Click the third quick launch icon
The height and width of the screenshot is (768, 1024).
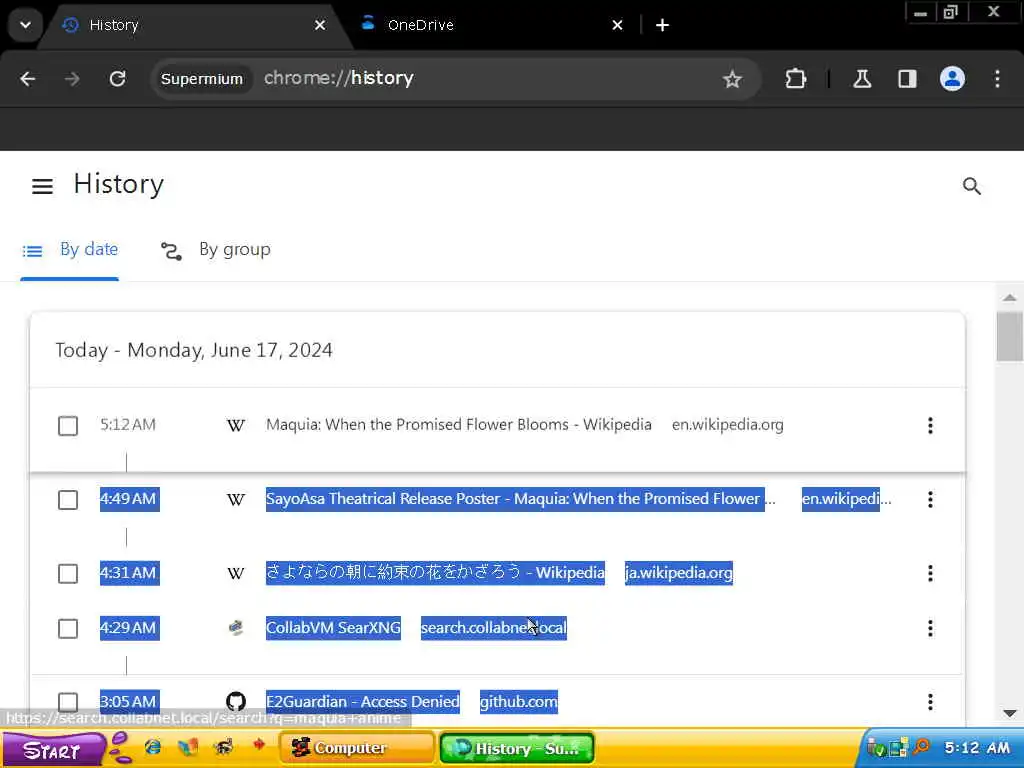223,746
